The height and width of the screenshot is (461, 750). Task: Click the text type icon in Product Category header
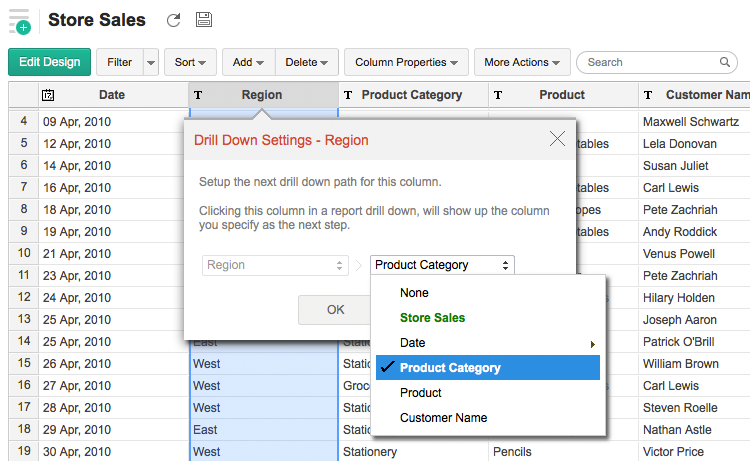(348, 95)
